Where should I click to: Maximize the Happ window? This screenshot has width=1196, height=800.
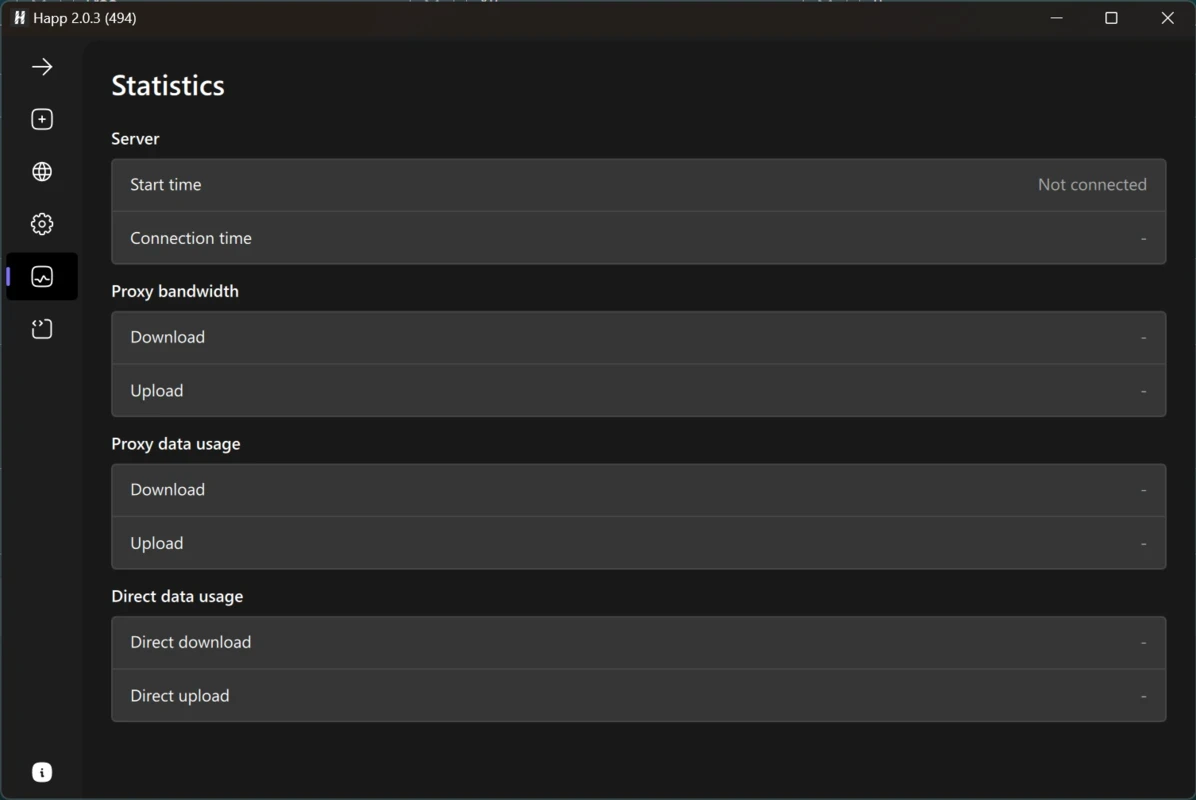click(x=1111, y=18)
